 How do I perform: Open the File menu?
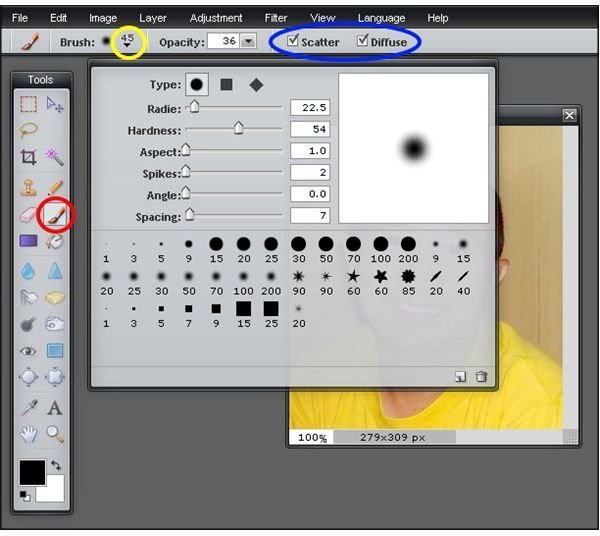[x=20, y=18]
